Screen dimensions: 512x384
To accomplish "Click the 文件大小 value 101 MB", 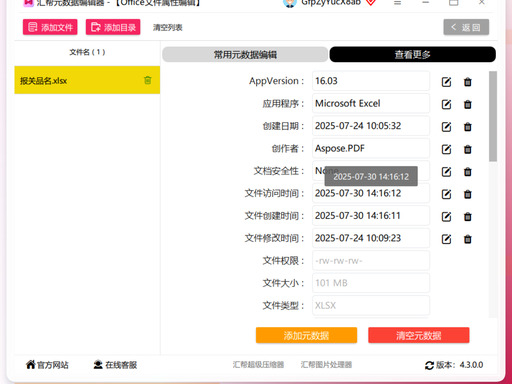I will 371,283.
